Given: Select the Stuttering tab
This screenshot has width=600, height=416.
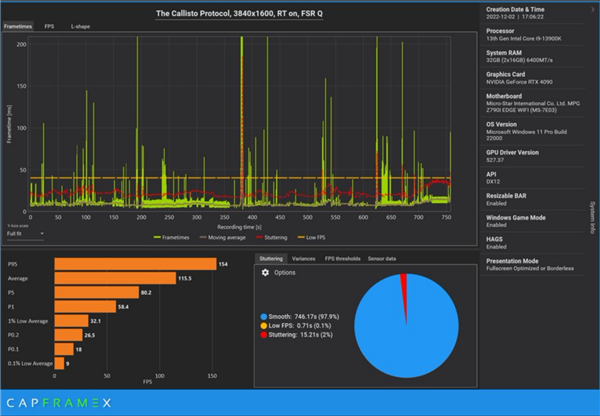Looking at the screenshot, I should point(271,259).
